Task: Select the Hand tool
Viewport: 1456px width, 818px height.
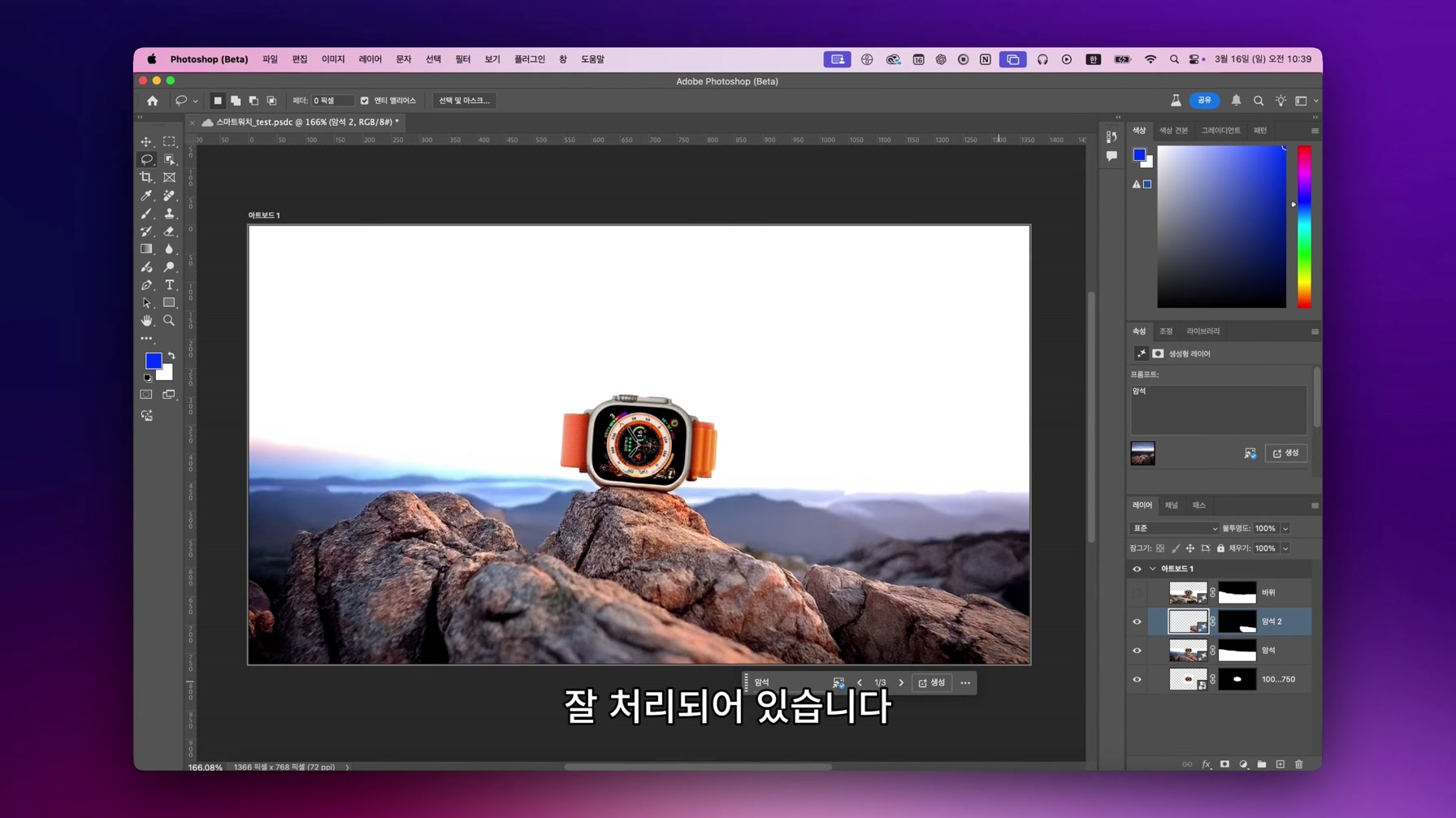Action: point(146,321)
